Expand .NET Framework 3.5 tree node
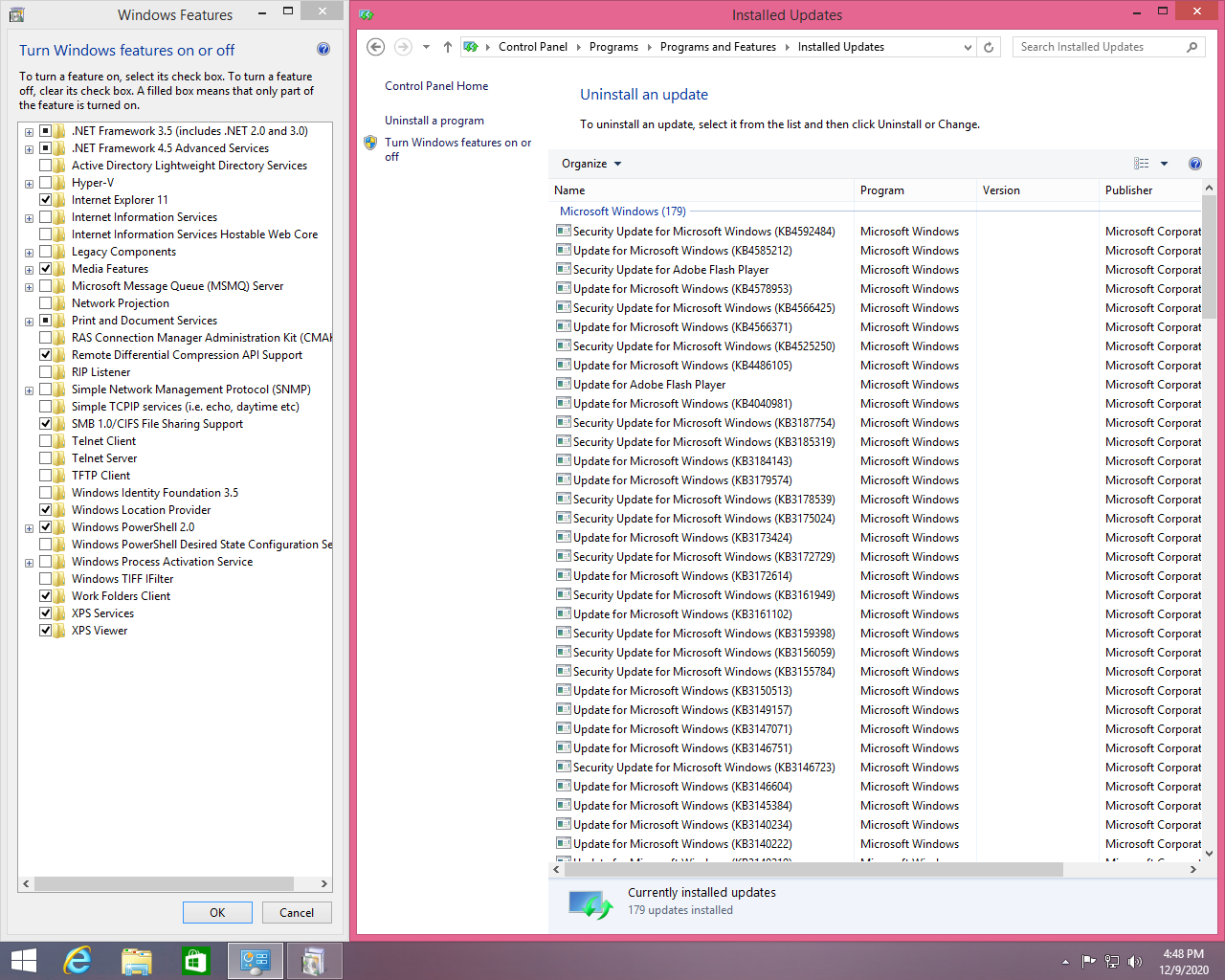 click(x=29, y=132)
